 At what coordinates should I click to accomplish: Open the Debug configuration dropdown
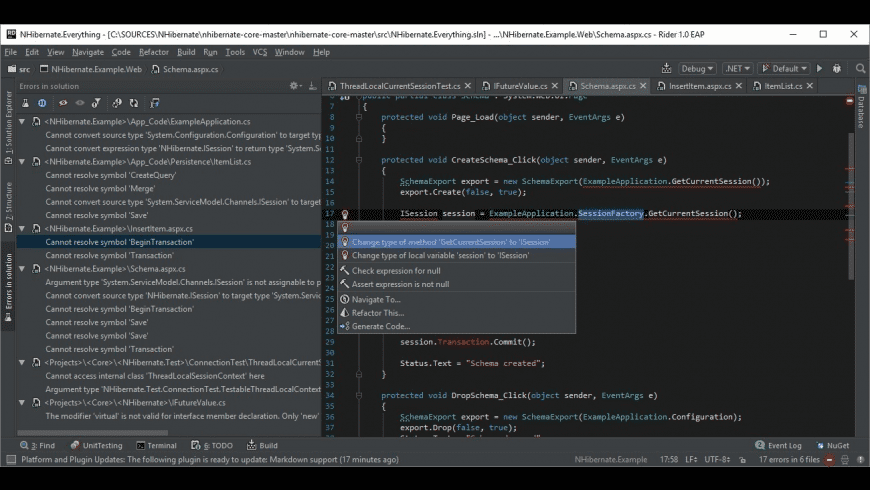(696, 69)
